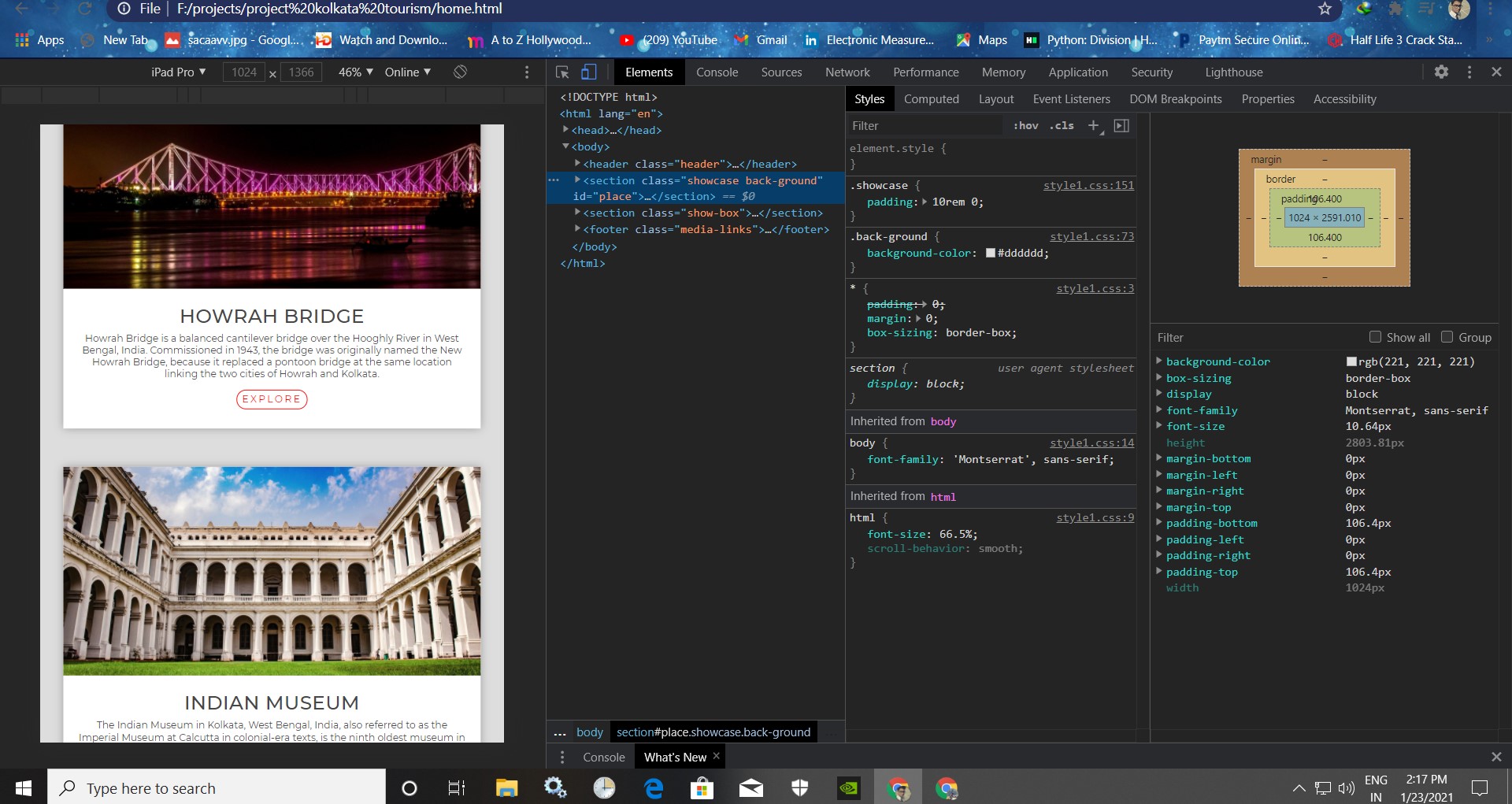Click the toggle element state :hov icon
This screenshot has width=1512, height=804.
pos(1025,125)
